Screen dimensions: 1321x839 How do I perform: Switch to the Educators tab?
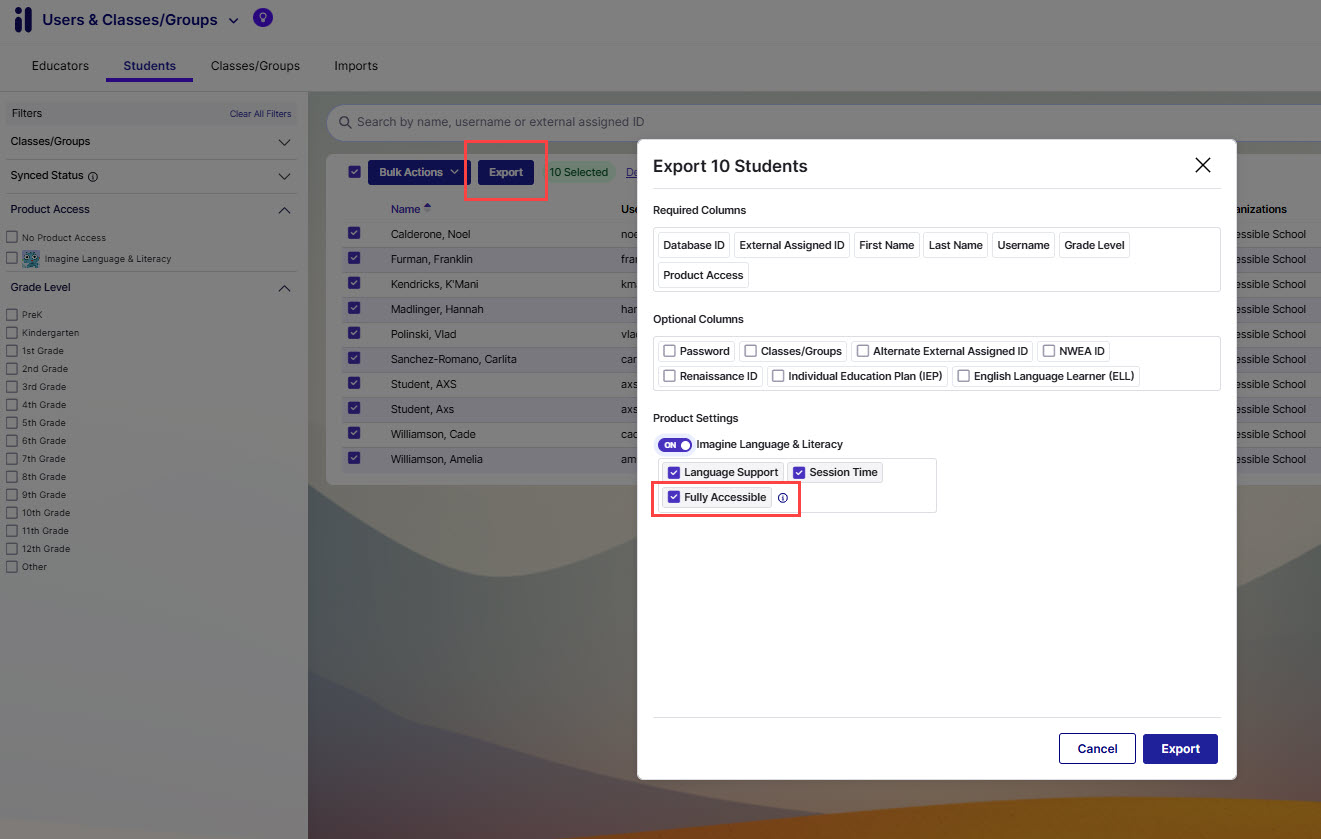[x=59, y=66]
